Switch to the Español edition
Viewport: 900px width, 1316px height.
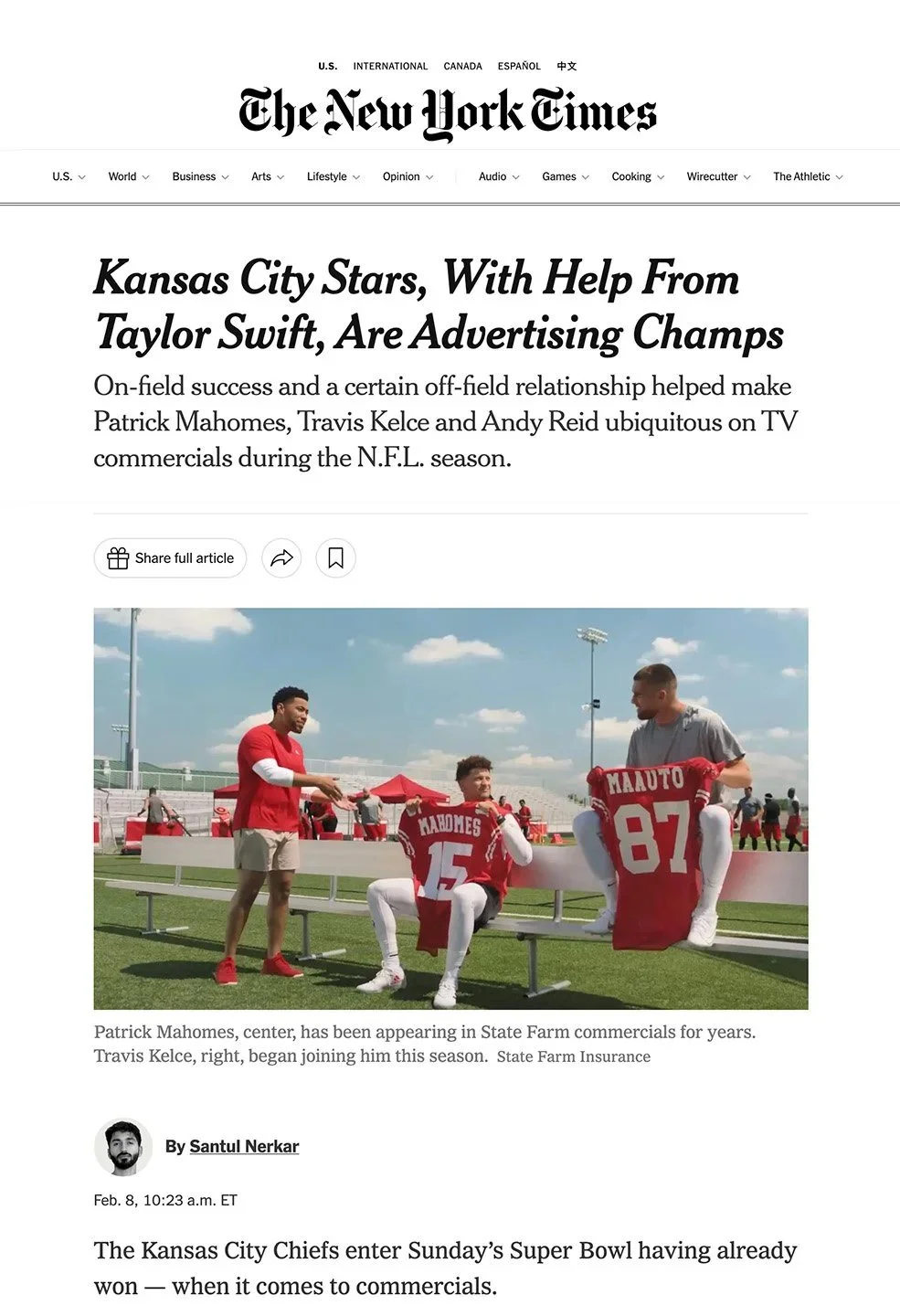(519, 66)
